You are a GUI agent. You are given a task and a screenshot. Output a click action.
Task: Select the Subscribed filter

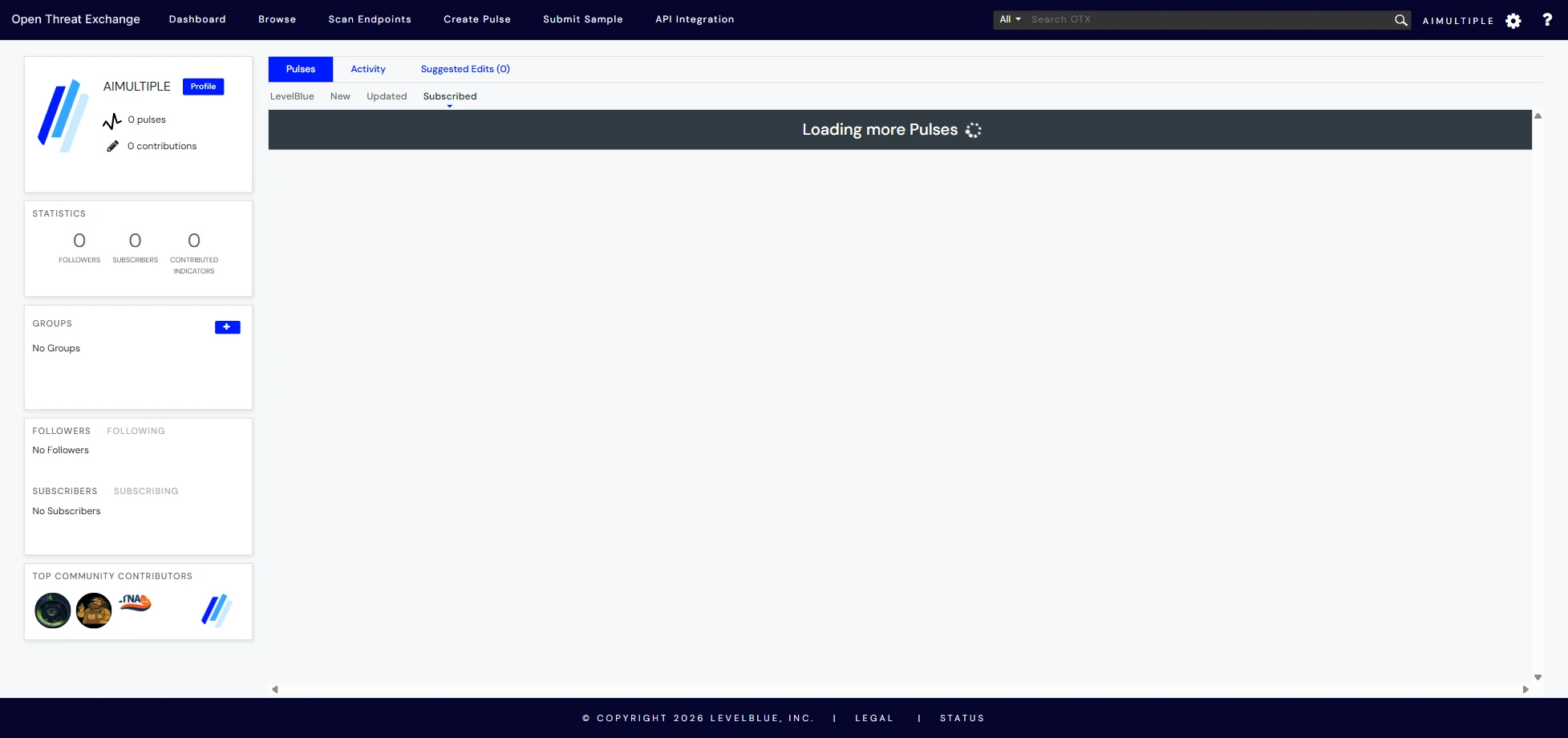[450, 96]
